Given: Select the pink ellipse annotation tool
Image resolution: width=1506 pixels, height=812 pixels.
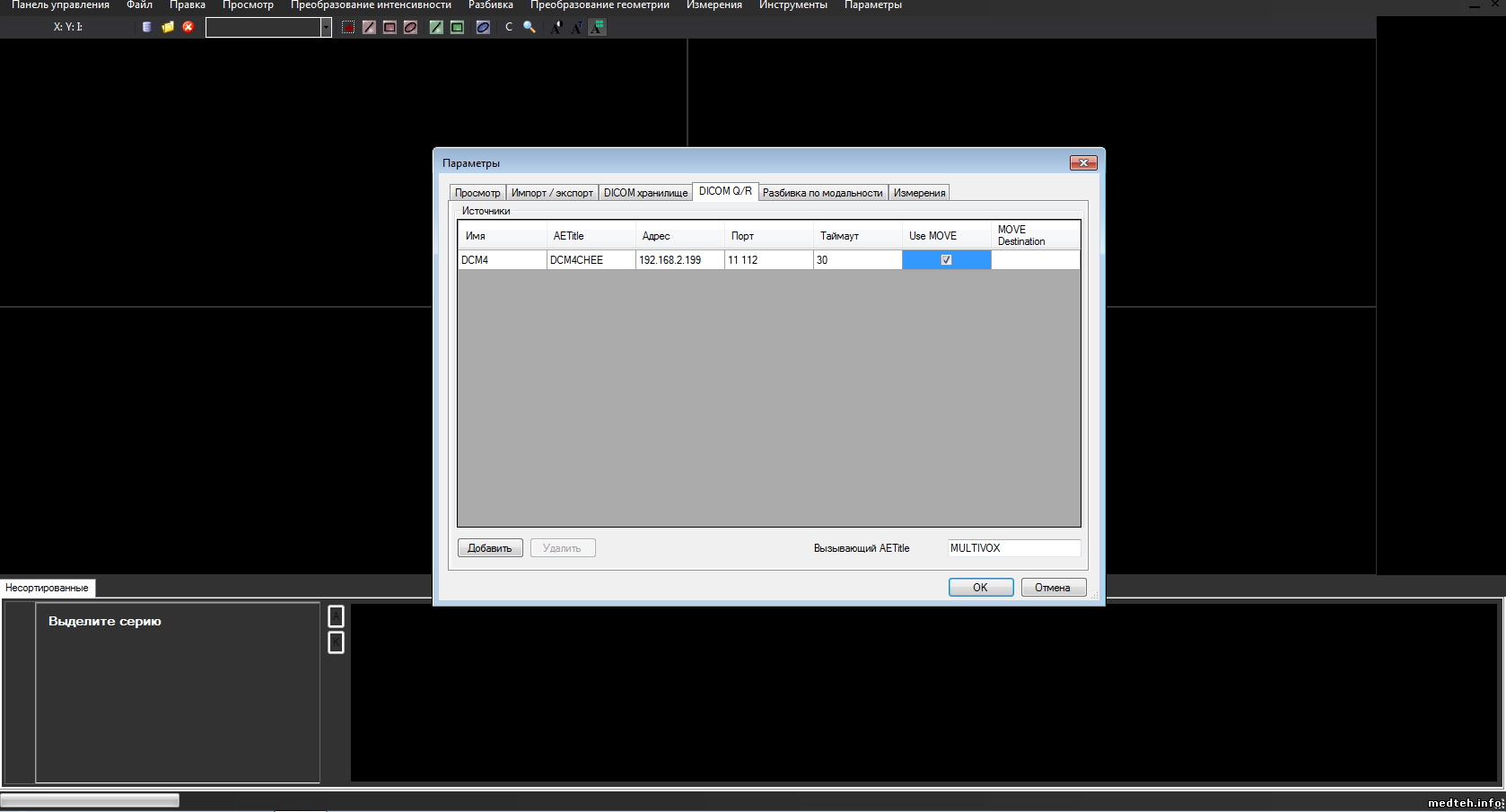Looking at the screenshot, I should (x=410, y=27).
